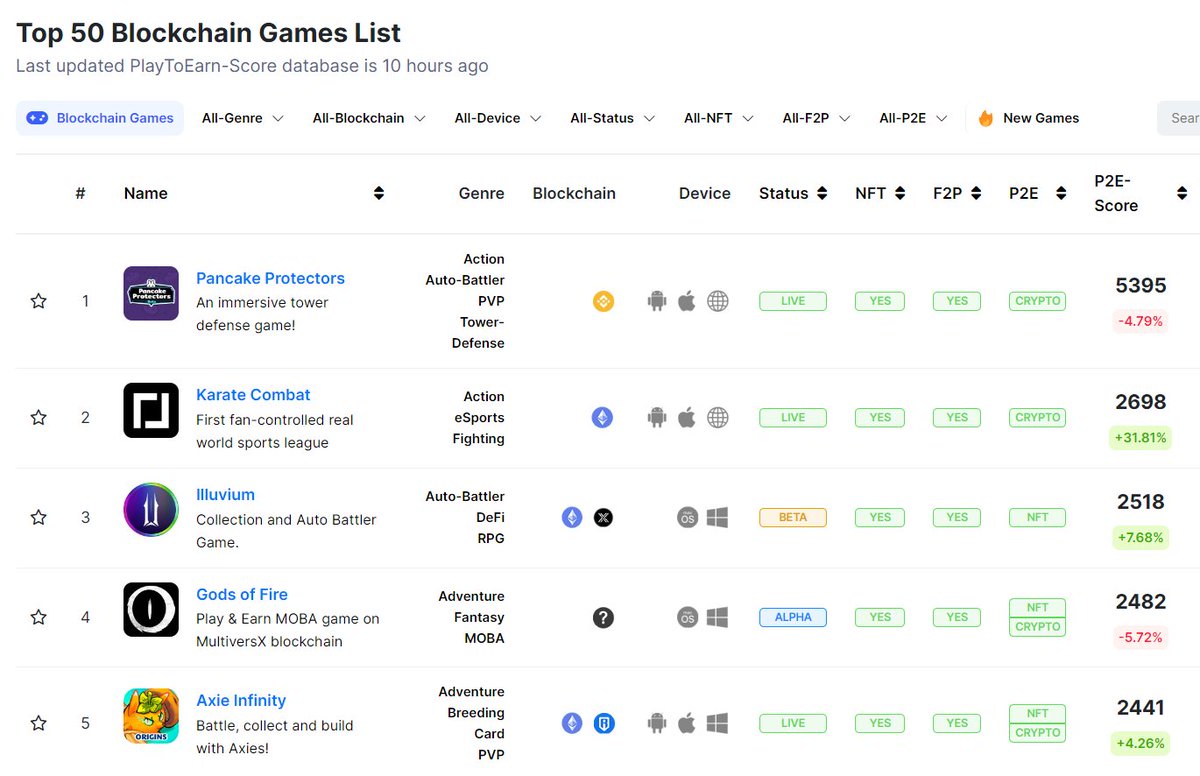The width and height of the screenshot is (1200, 776).
Task: Click Windows icon in Axie Infinity row
Action: [x=718, y=723]
